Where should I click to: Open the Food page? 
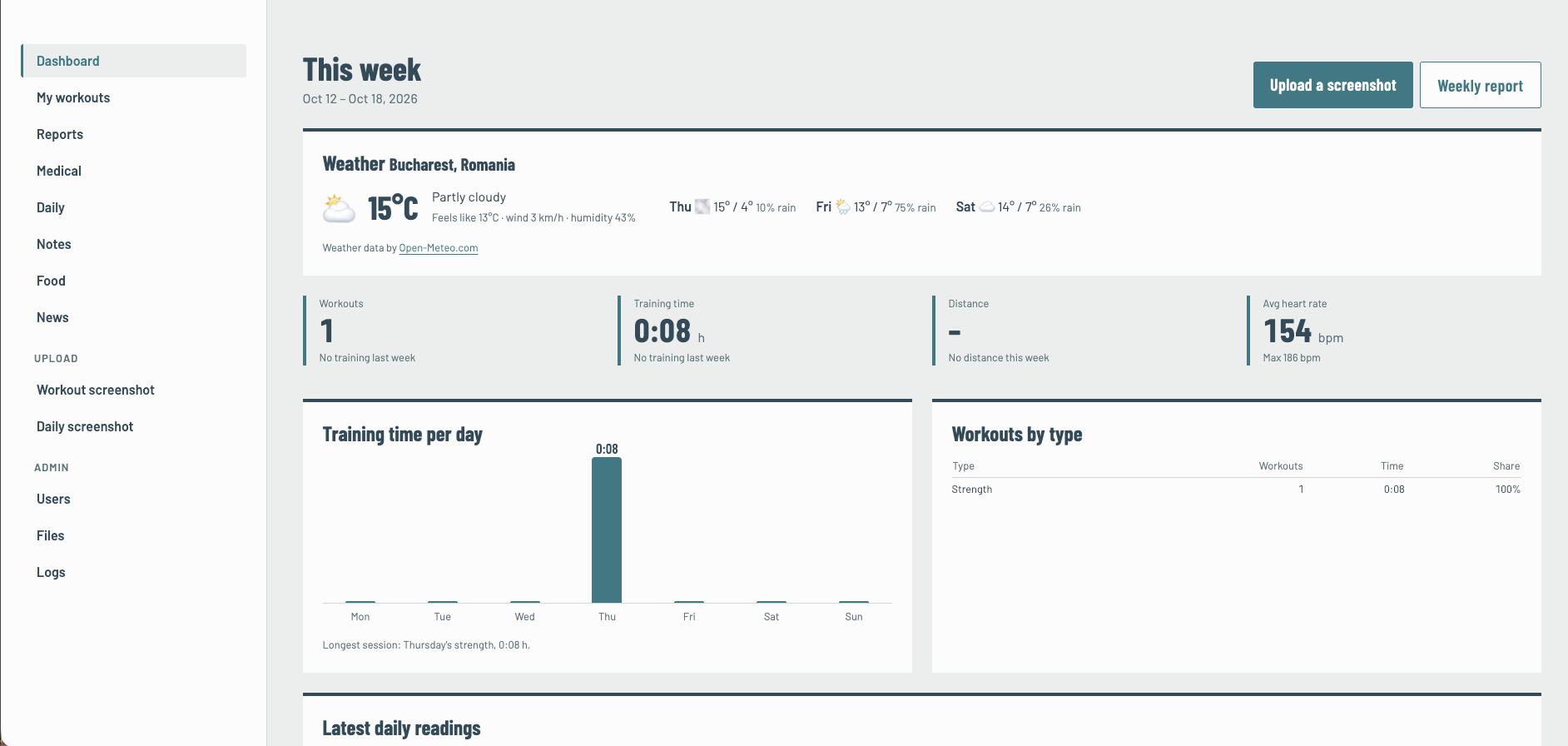[133, 281]
